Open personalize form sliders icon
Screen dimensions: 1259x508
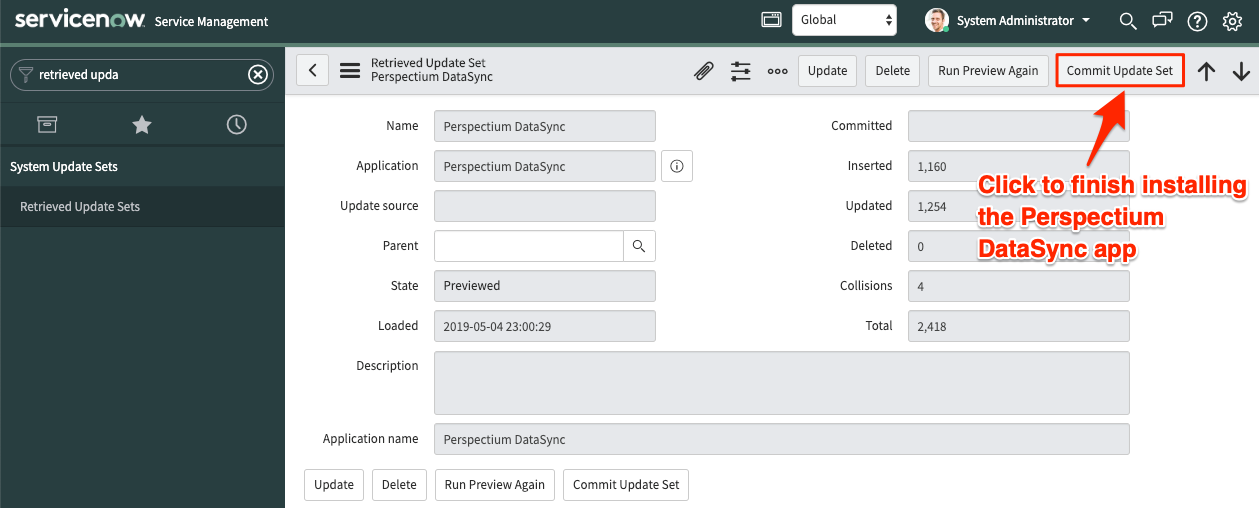(x=740, y=70)
